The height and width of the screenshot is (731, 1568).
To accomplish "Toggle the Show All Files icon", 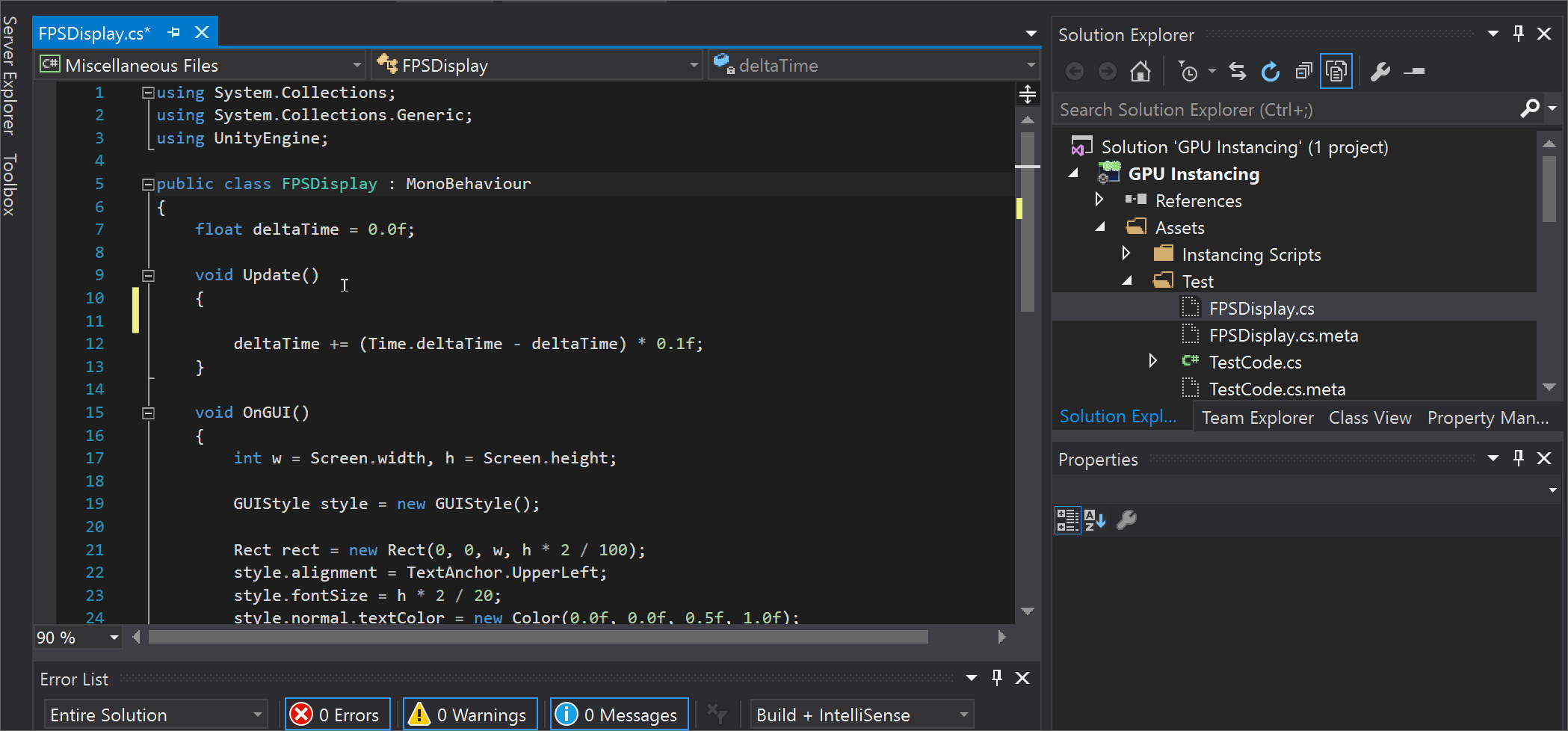I will point(1338,71).
